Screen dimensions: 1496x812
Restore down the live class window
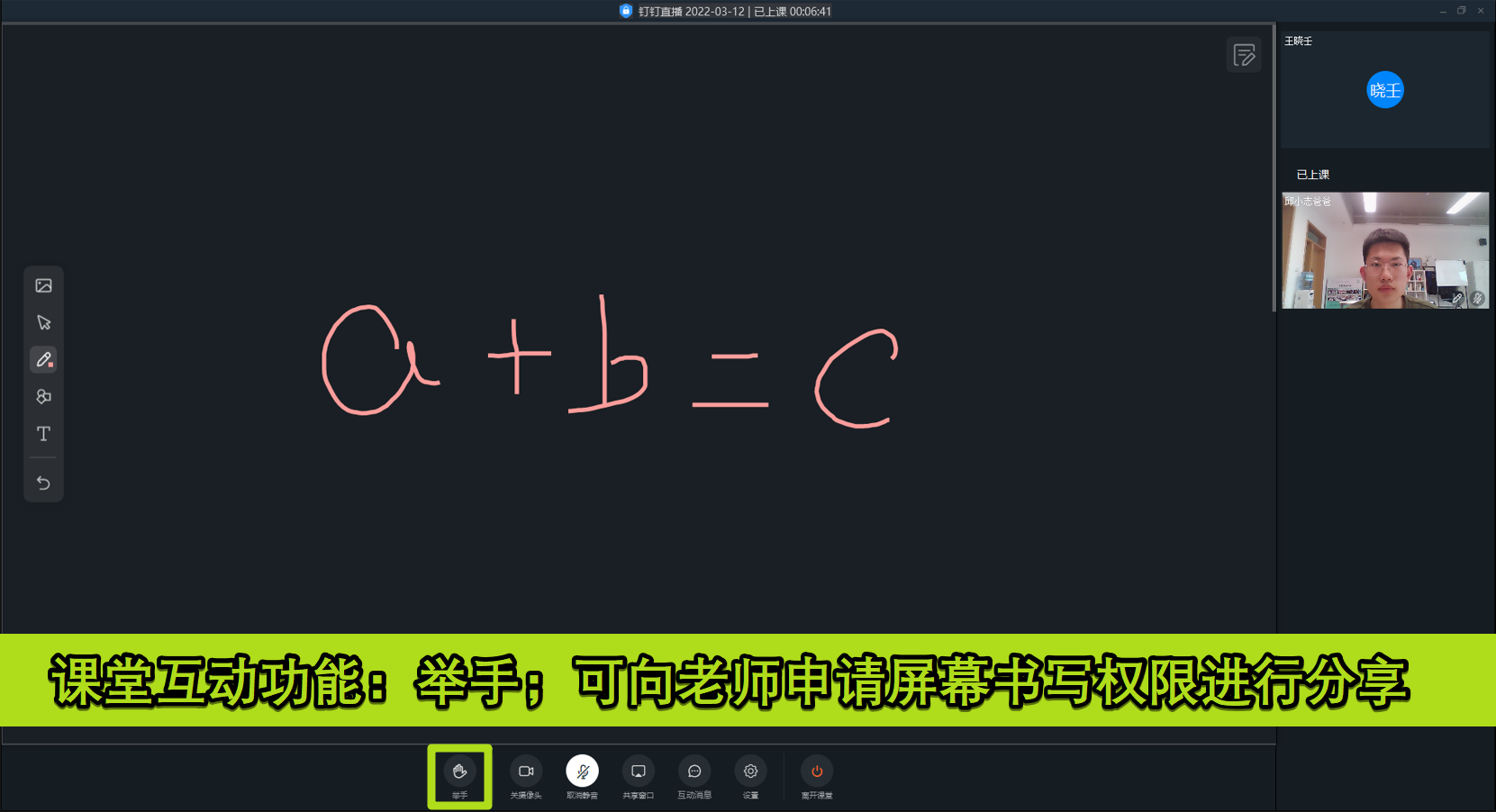coord(1462,11)
